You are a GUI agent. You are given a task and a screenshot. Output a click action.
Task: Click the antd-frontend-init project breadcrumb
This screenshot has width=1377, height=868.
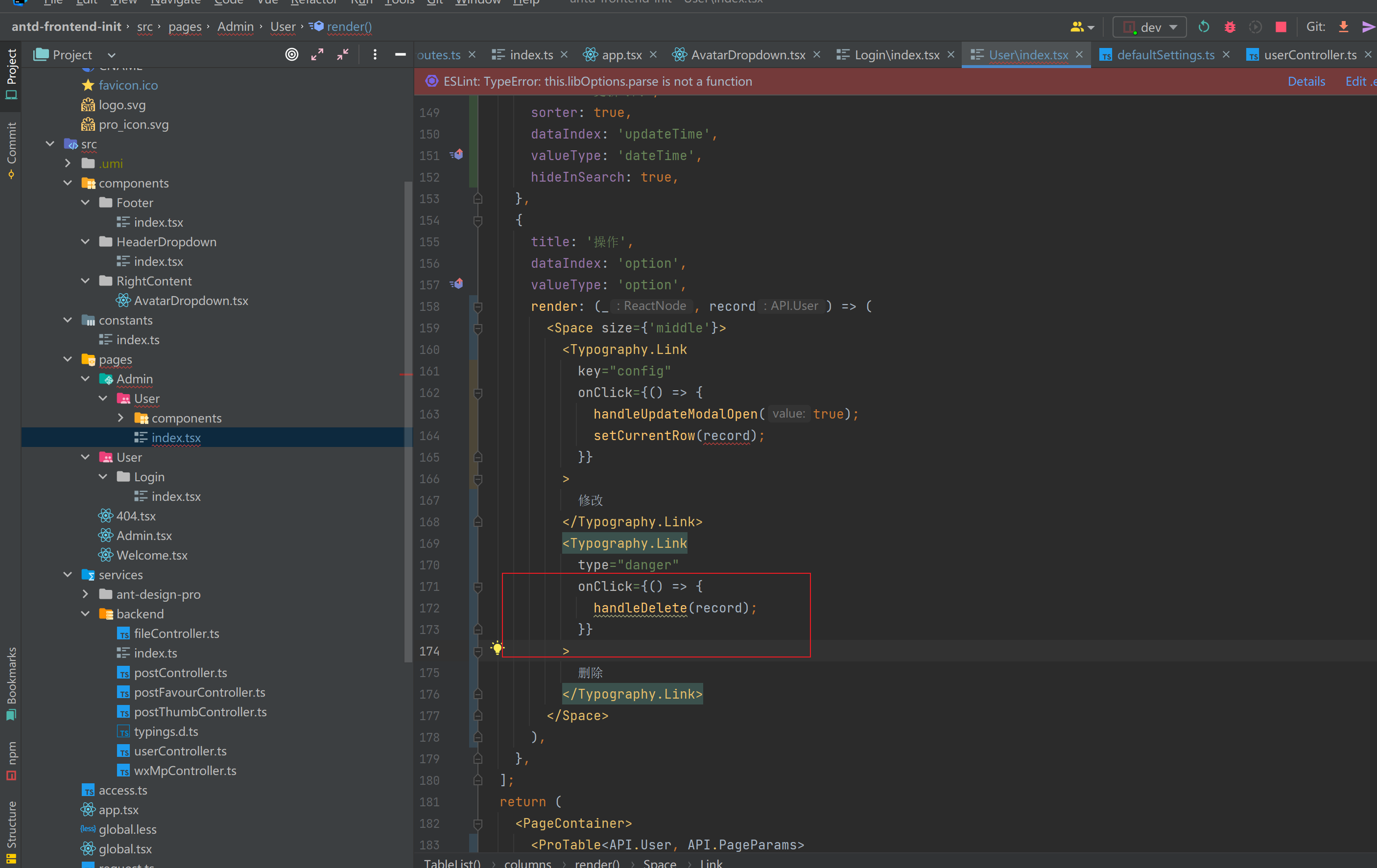pyautogui.click(x=66, y=26)
